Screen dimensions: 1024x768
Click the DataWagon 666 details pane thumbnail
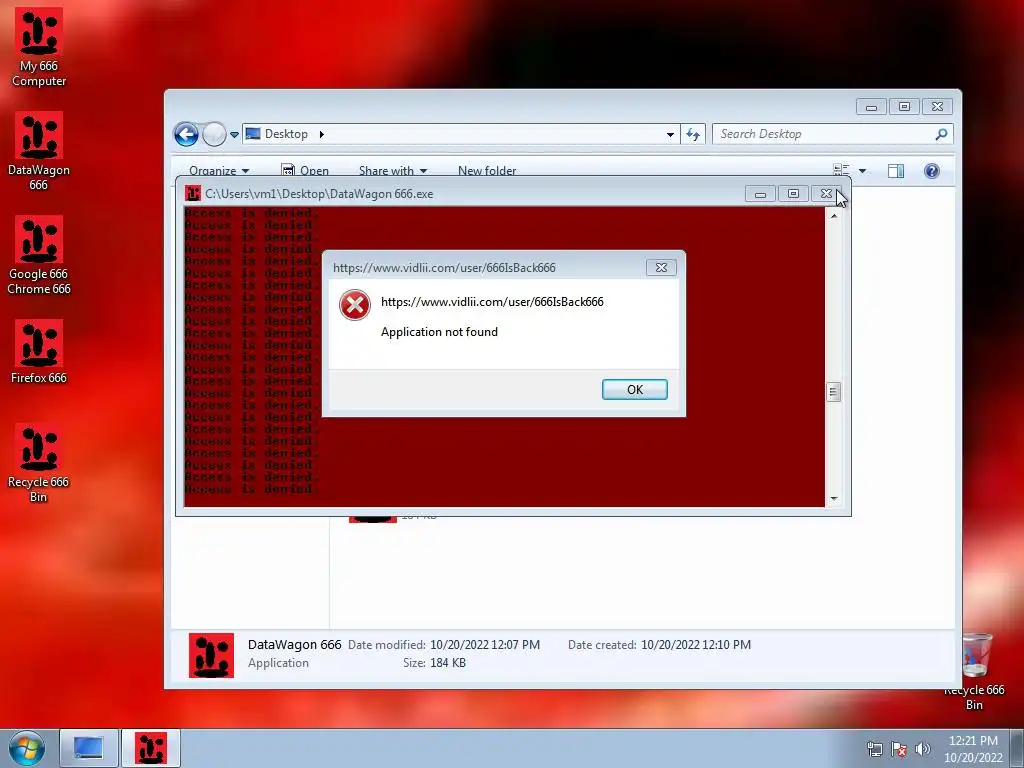pos(211,655)
